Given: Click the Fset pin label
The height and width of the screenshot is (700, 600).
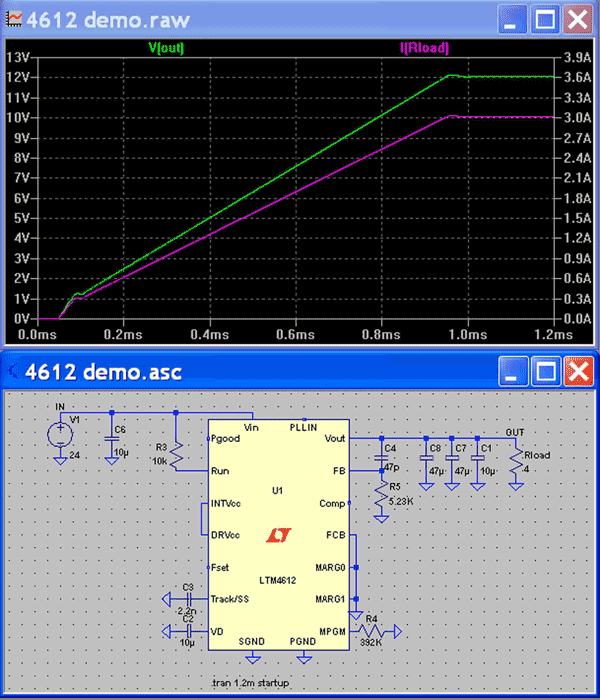Looking at the screenshot, I should coord(220,567).
